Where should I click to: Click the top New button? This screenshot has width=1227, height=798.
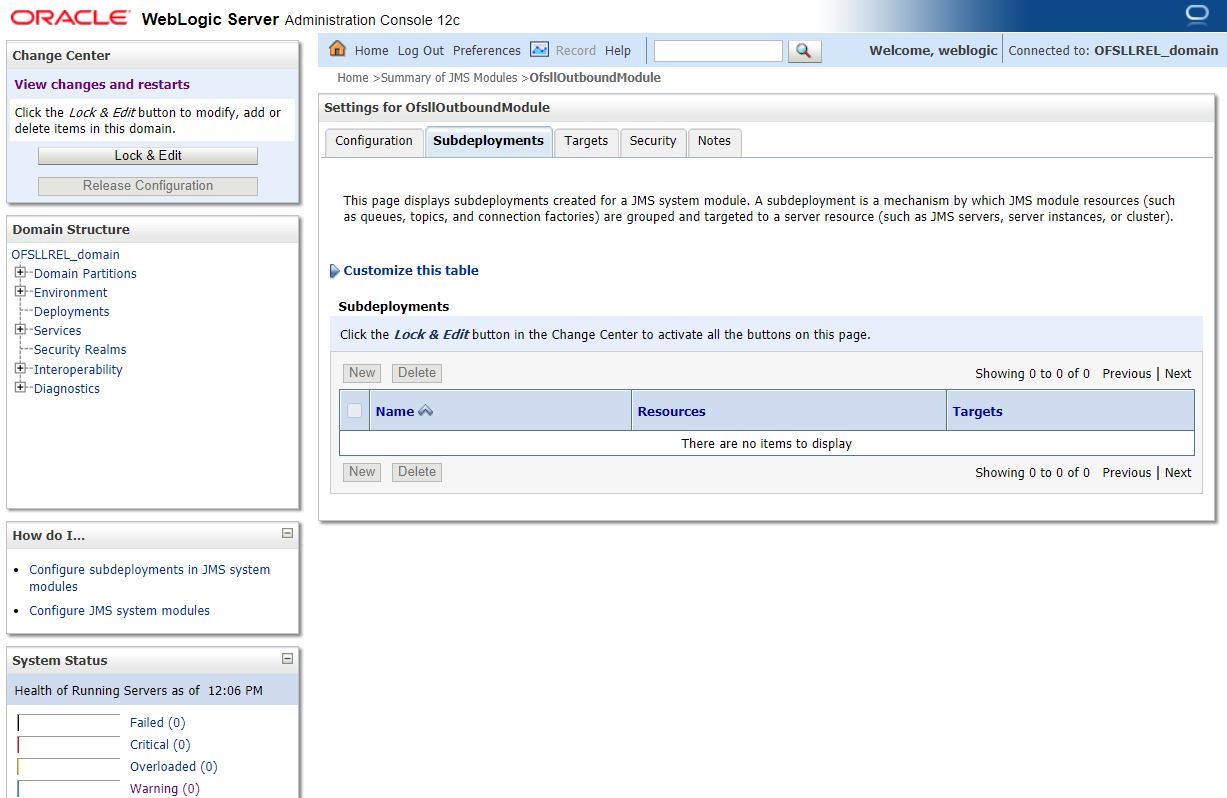pyautogui.click(x=362, y=373)
